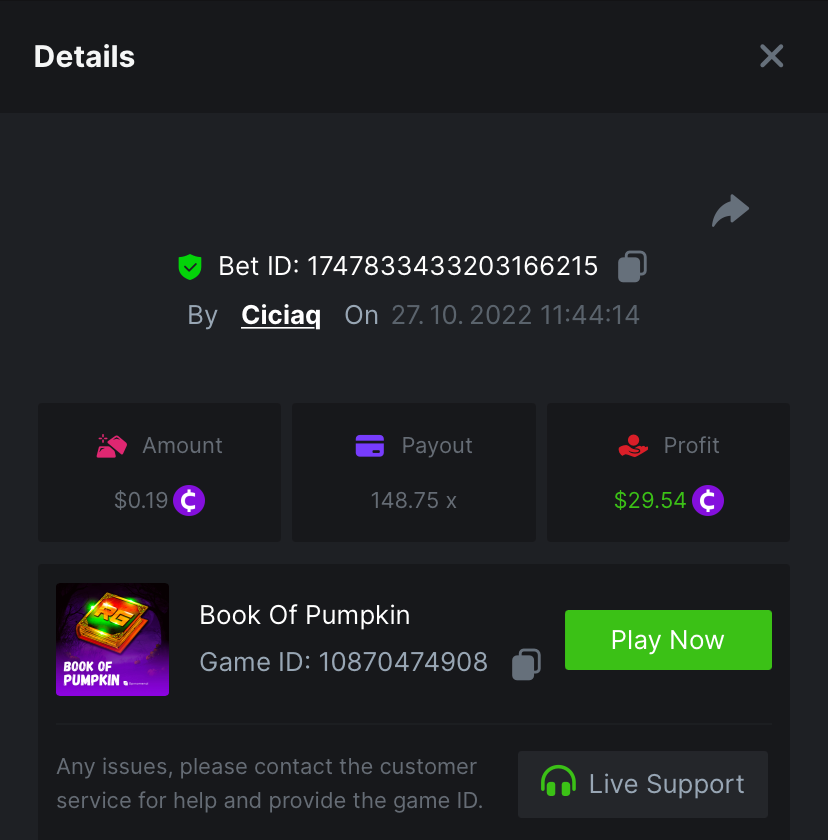Viewport: 828px width, 840px height.
Task: Copy the Bet ID using copy icon
Action: pyautogui.click(x=632, y=266)
